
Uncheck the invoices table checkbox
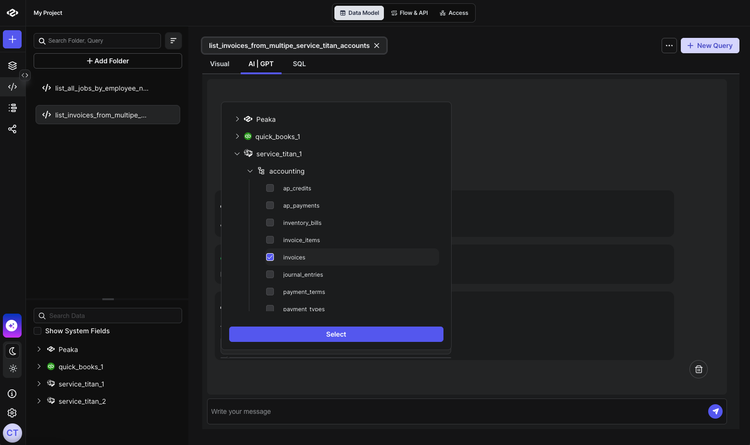click(x=270, y=257)
